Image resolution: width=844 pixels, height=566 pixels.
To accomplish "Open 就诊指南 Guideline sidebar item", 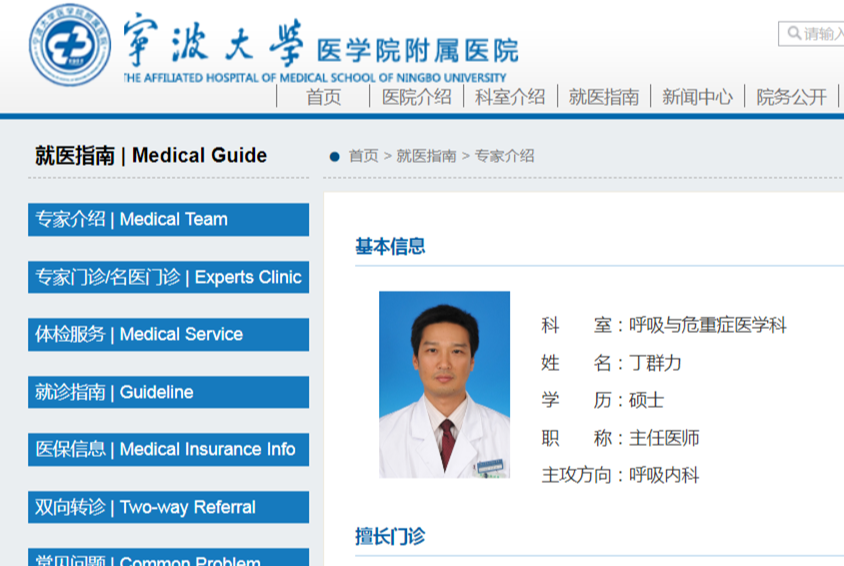I will pos(168,392).
